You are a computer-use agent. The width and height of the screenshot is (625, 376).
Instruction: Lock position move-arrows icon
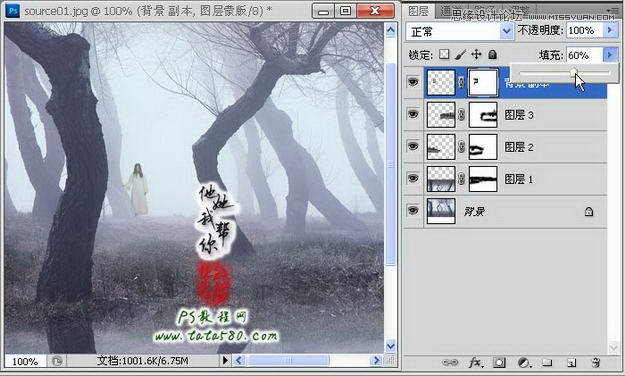coord(476,54)
